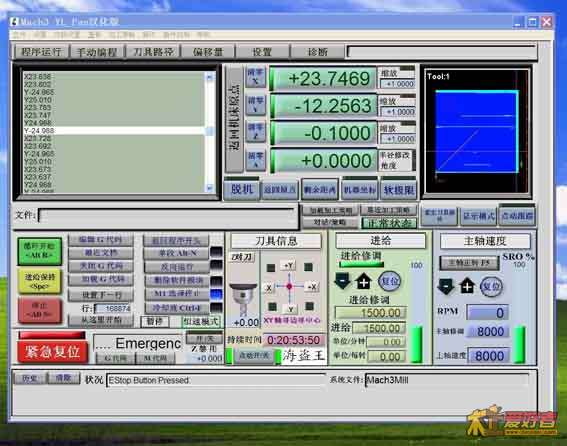
Task: Click the -X edge finder button
Action: point(269,288)
